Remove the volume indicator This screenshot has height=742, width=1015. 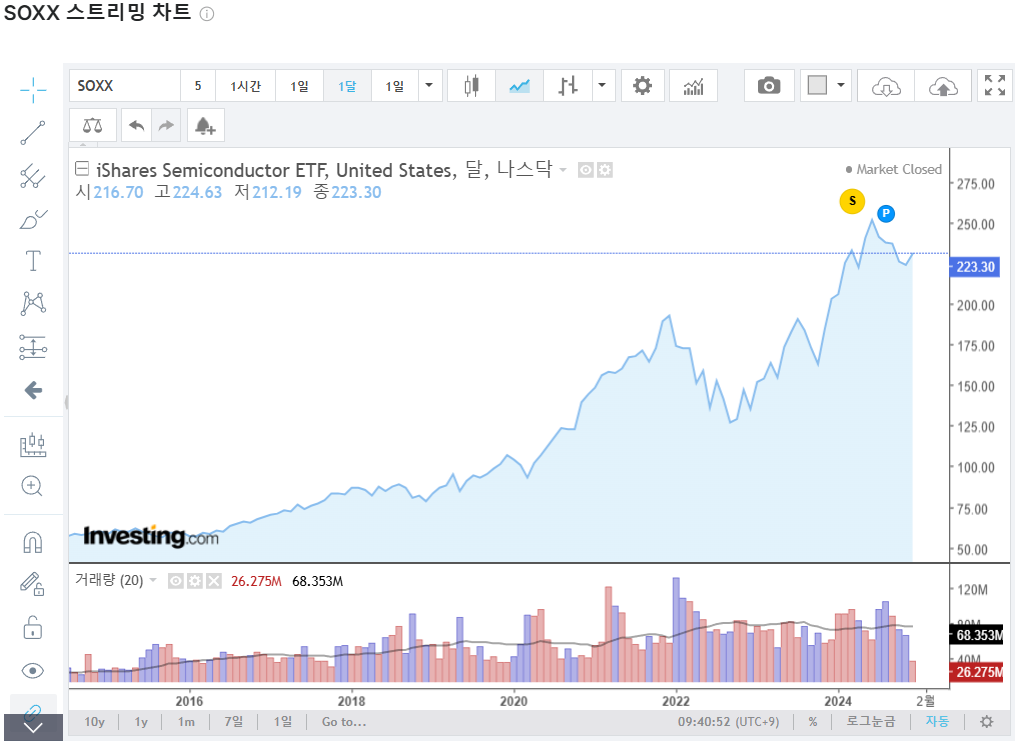point(214,581)
